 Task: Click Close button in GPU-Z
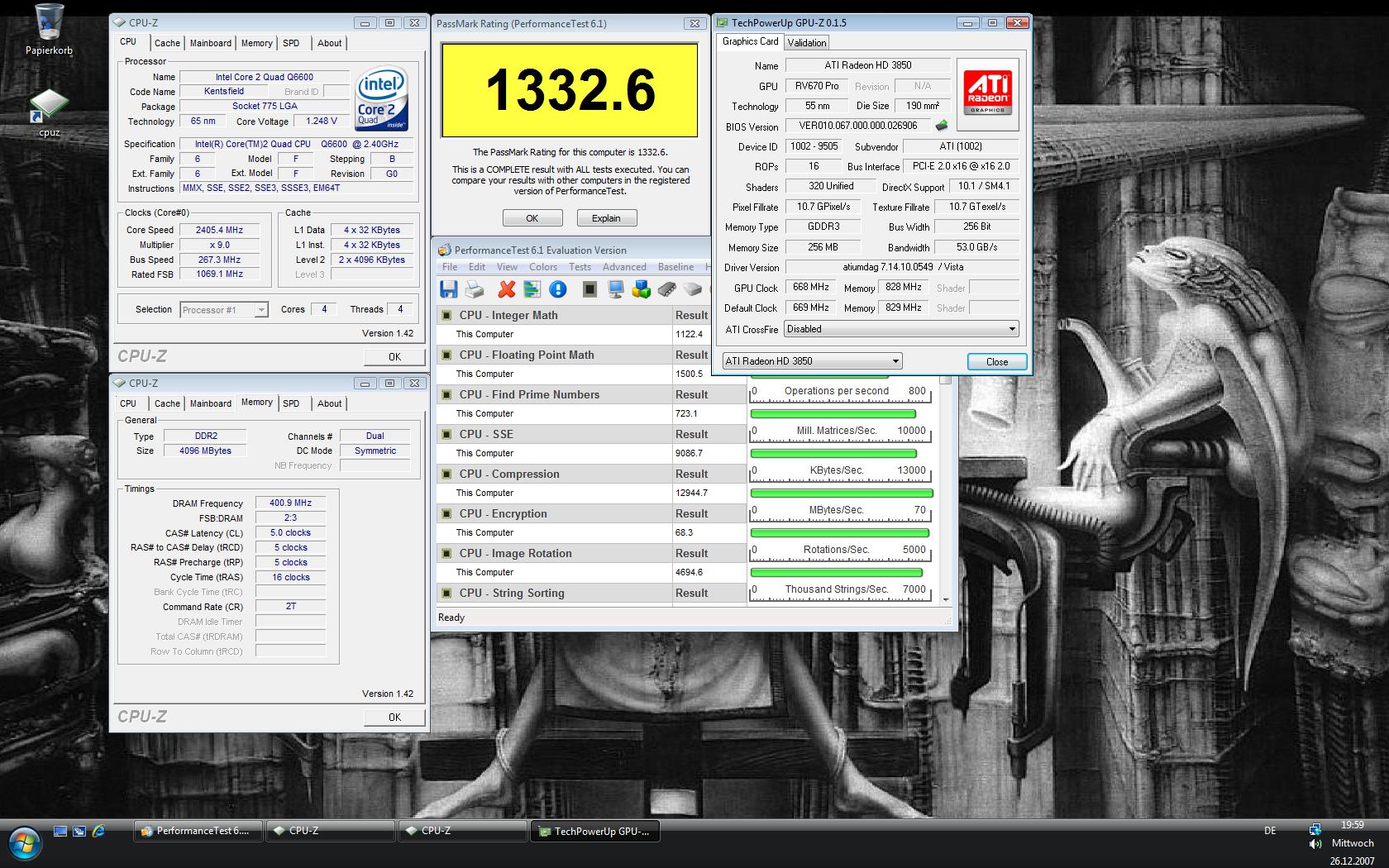point(997,361)
